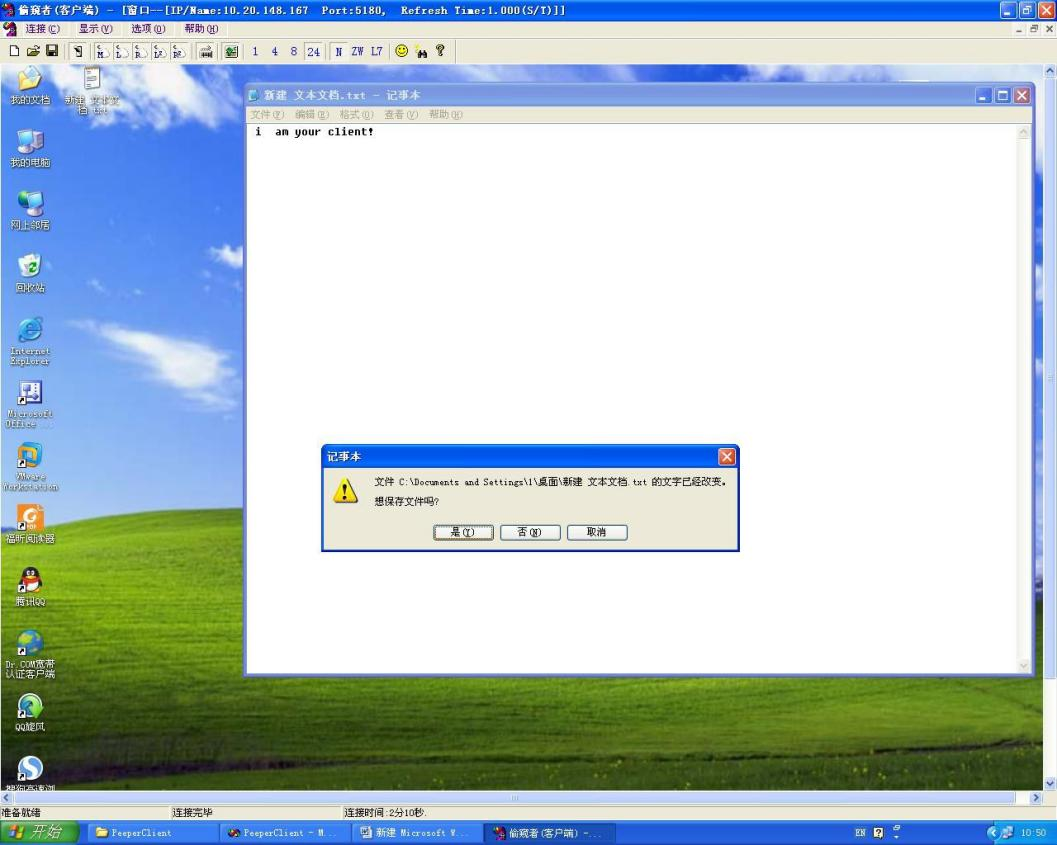Image resolution: width=1057 pixels, height=845 pixels.
Task: Toggle the ZW compression mode button
Action: pos(357,51)
